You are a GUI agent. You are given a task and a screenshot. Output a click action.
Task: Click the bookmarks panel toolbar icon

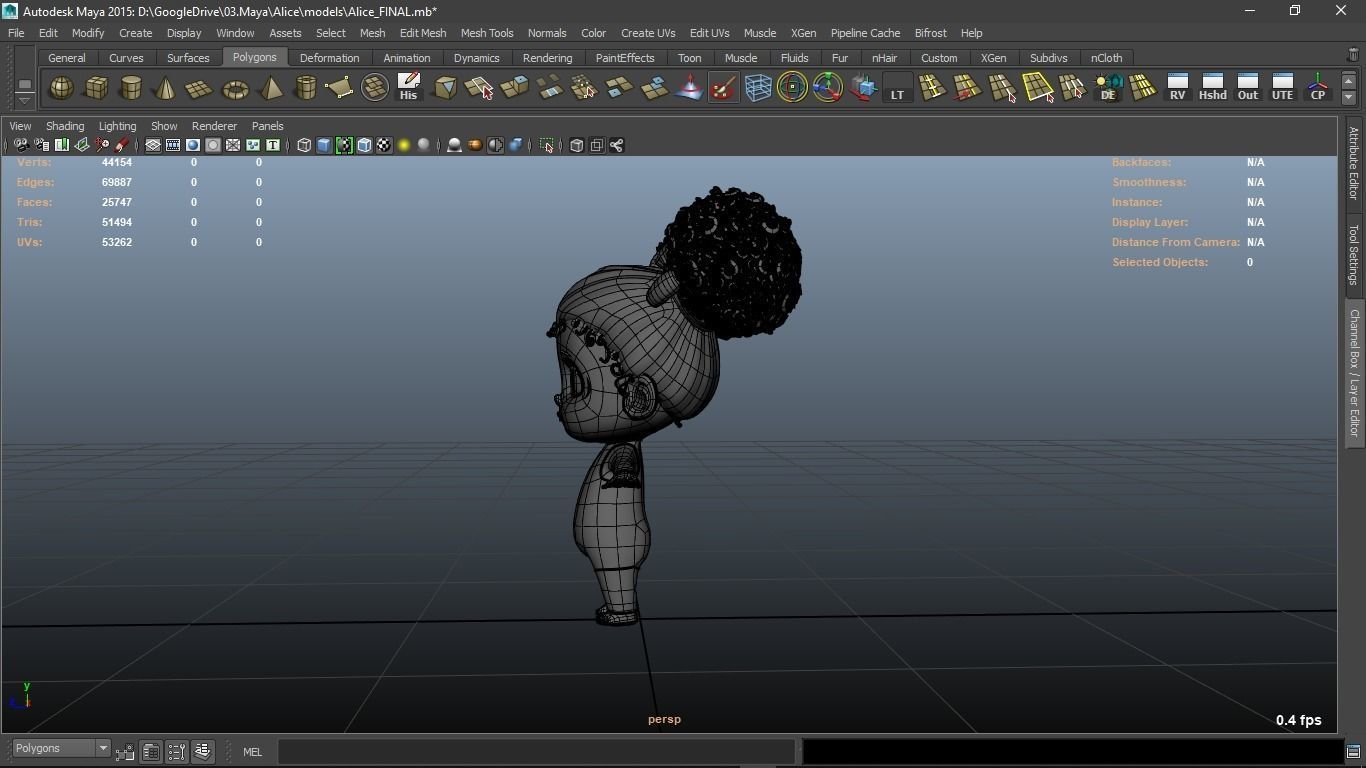[x=61, y=145]
